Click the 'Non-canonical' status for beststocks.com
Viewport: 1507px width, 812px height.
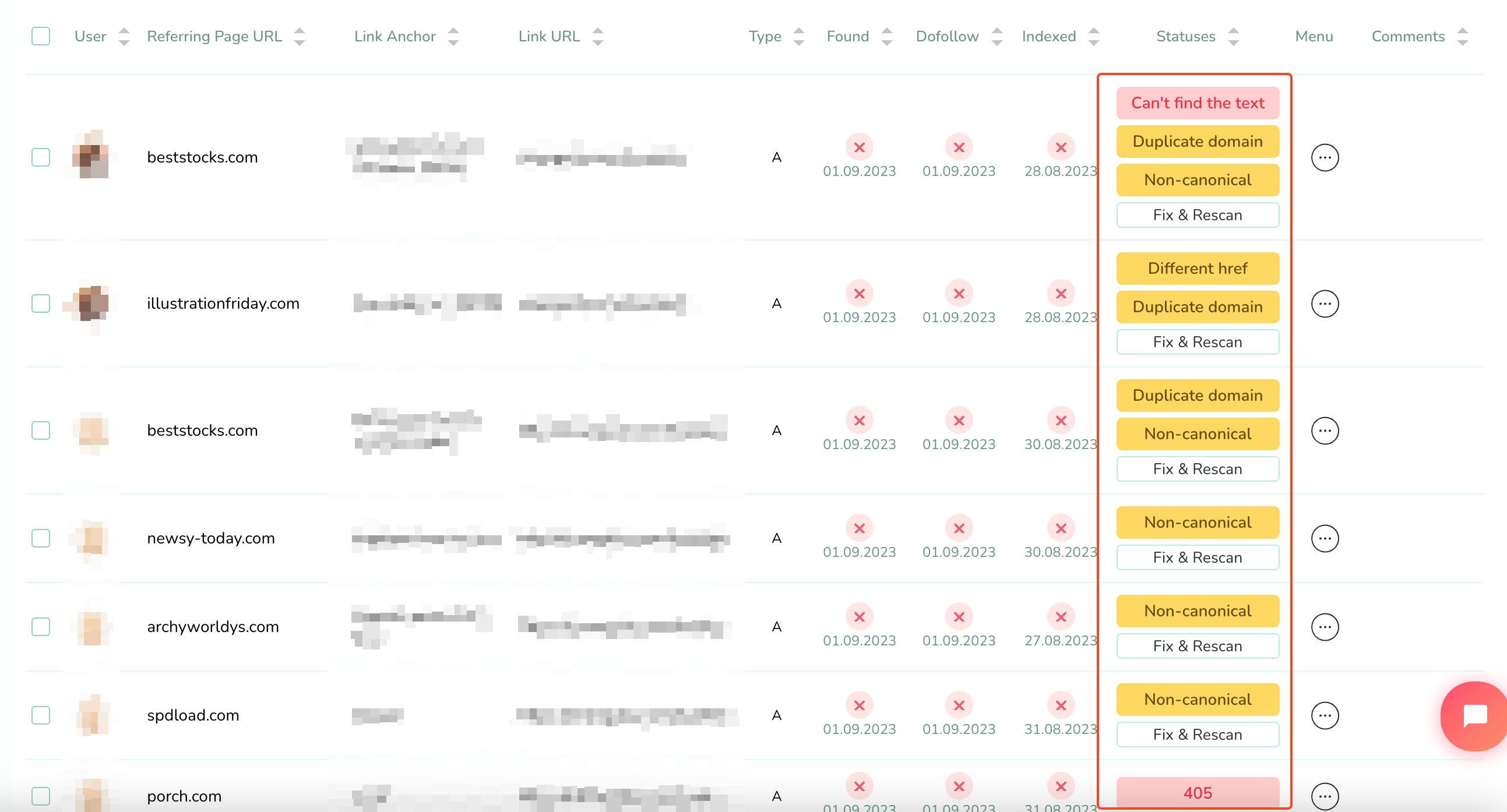pos(1196,179)
